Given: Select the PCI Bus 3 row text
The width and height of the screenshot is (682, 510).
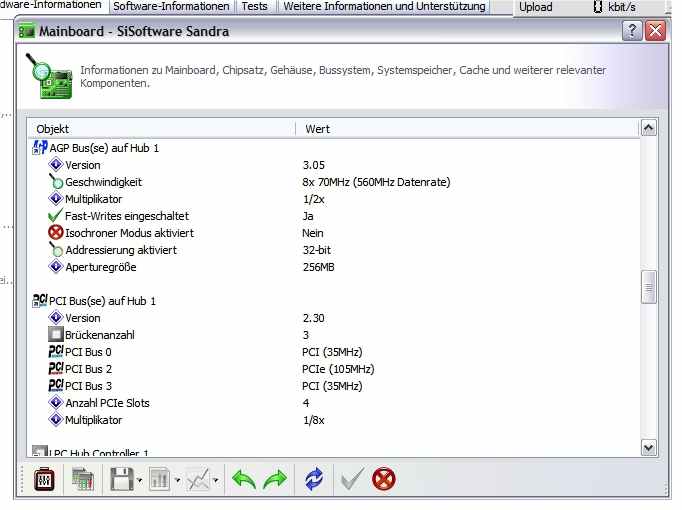Looking at the screenshot, I should point(88,386).
